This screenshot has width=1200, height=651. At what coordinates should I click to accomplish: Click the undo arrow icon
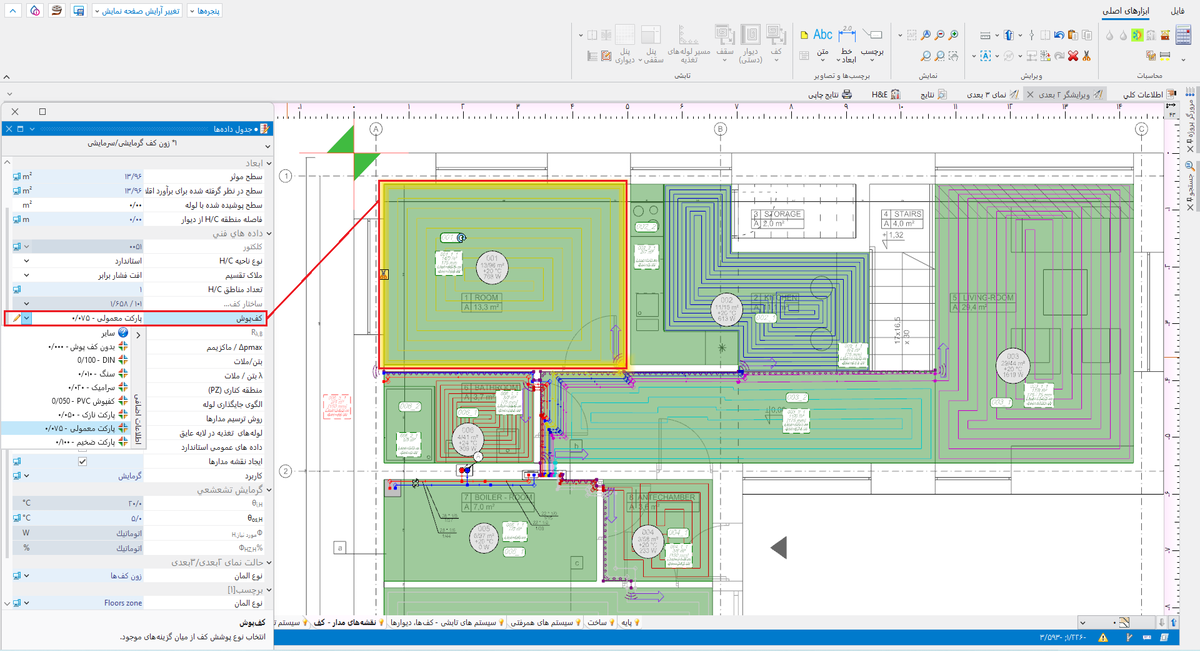pyautogui.click(x=1060, y=35)
